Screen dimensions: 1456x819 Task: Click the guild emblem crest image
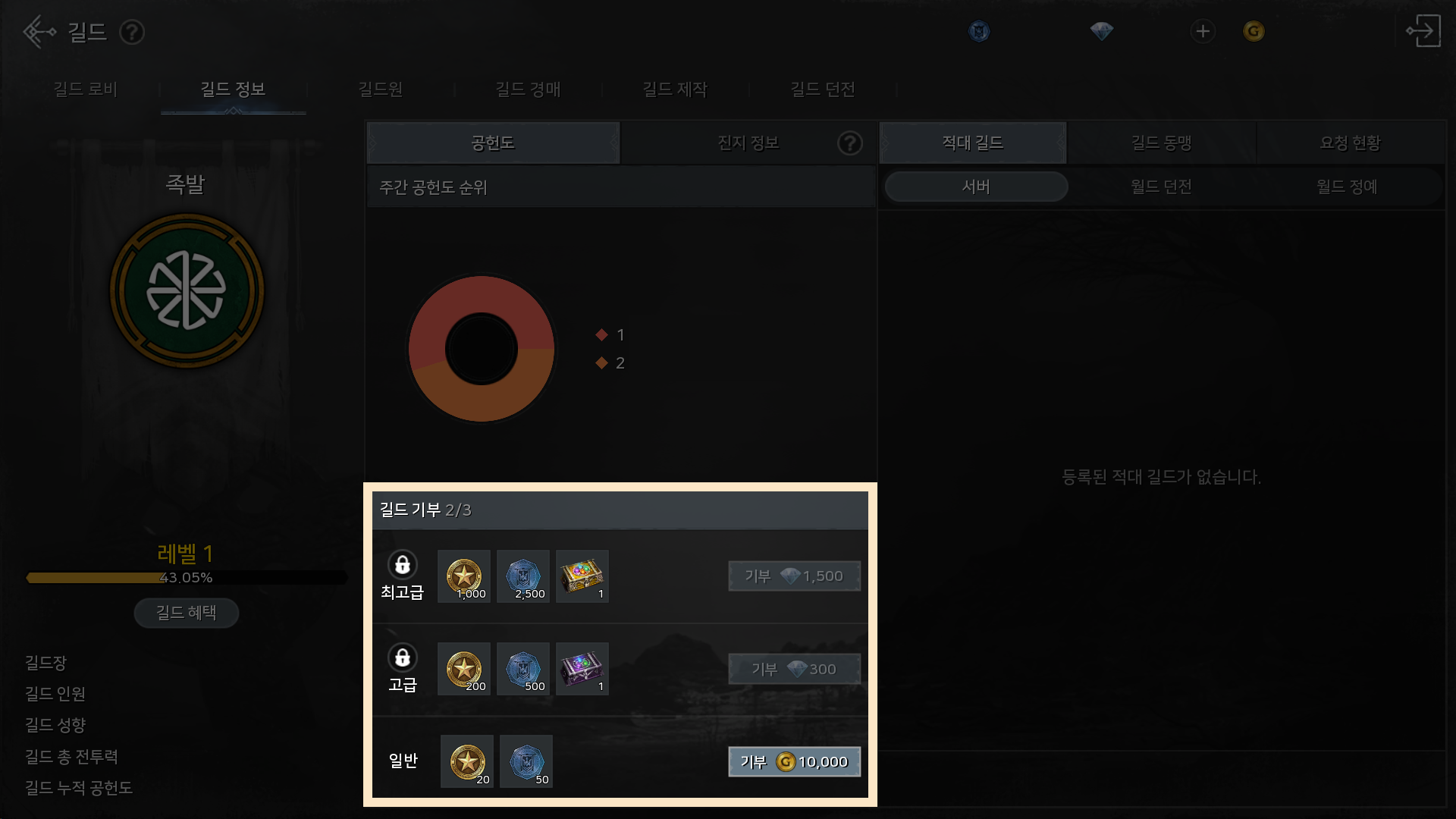tap(187, 290)
